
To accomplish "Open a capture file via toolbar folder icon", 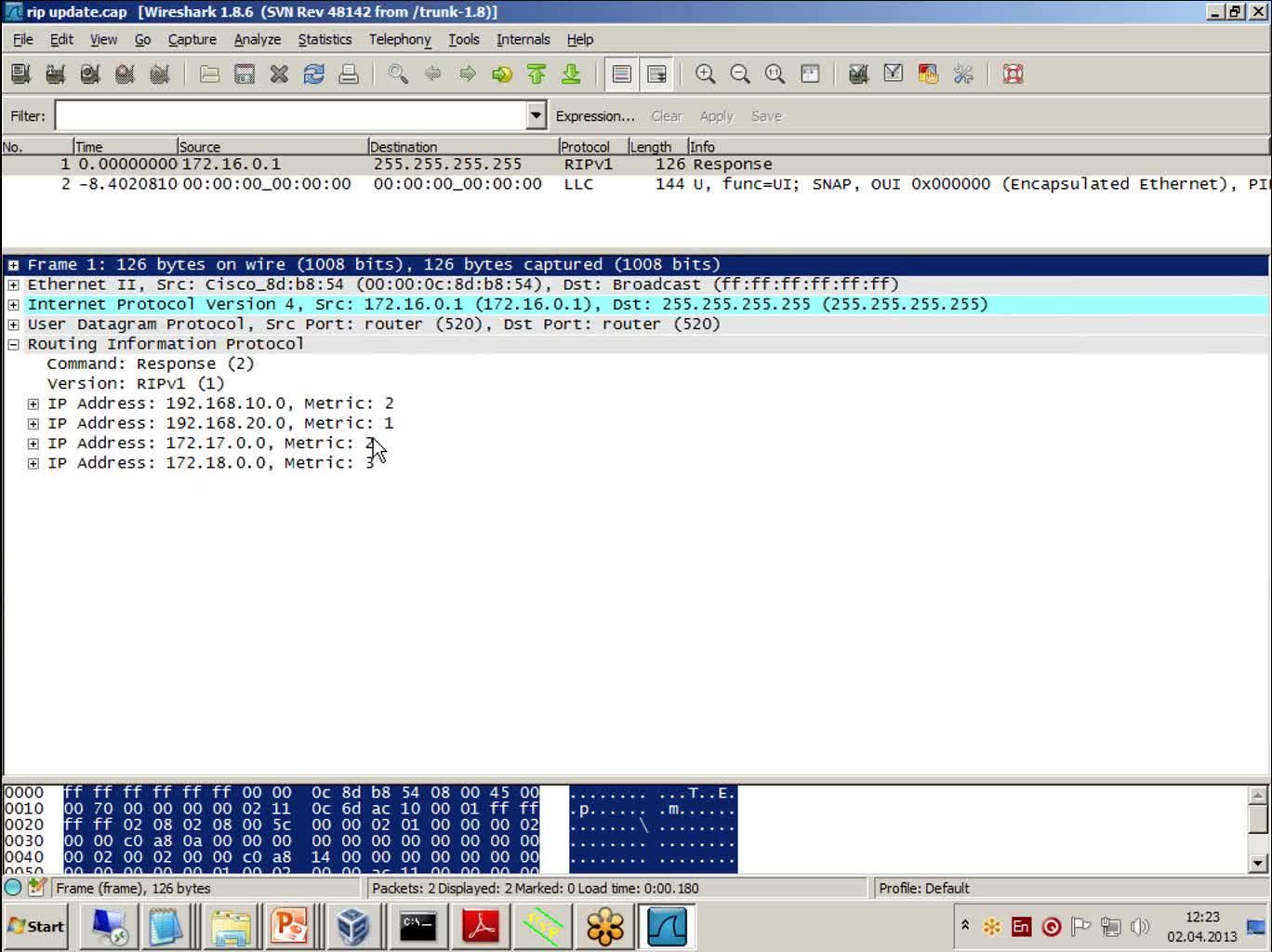I will [209, 74].
